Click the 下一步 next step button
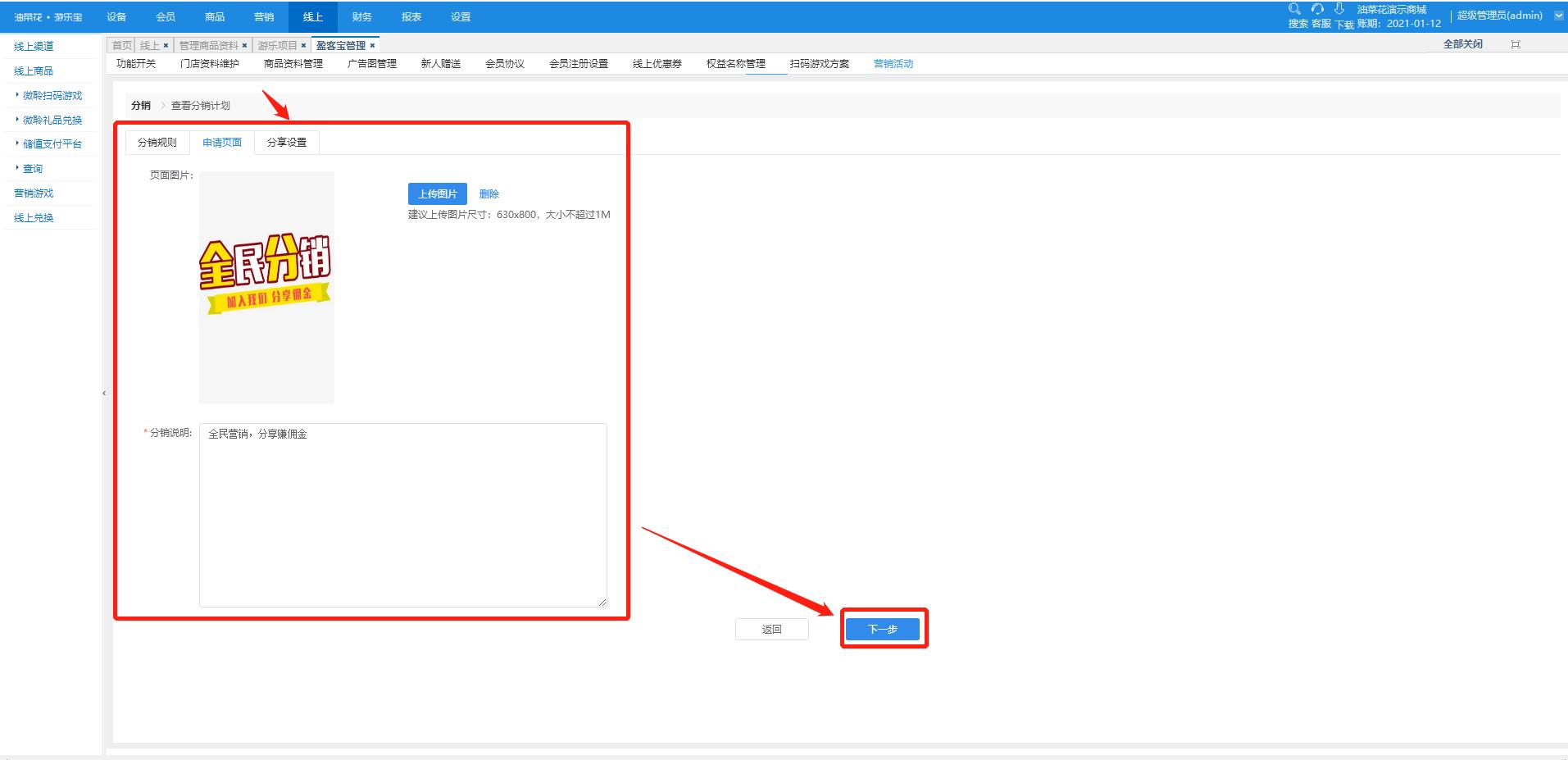Viewport: 1568px width, 760px height. pyautogui.click(x=883, y=630)
